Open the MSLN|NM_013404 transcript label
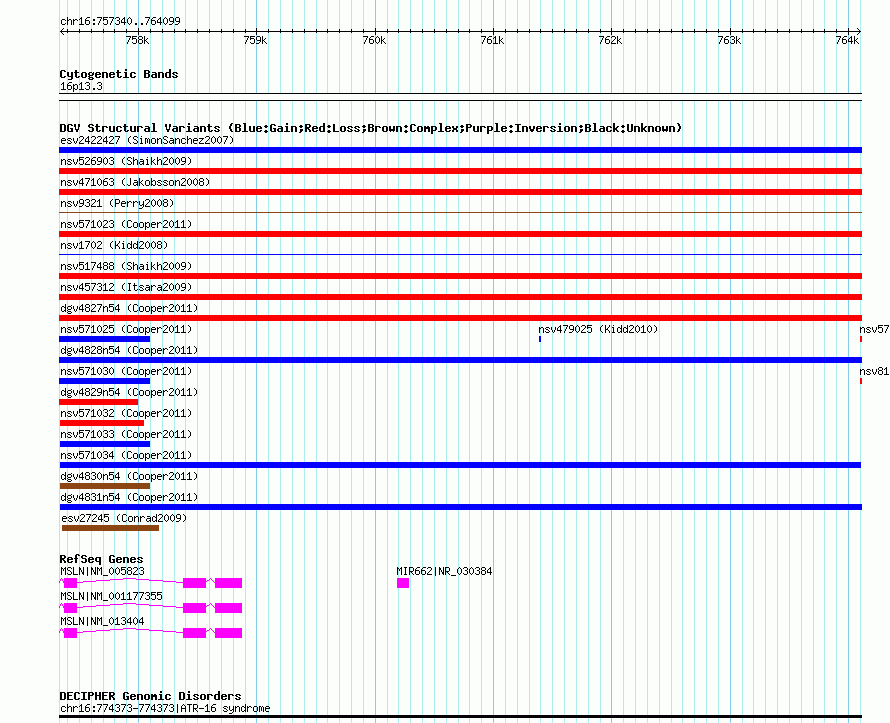 pos(102,621)
